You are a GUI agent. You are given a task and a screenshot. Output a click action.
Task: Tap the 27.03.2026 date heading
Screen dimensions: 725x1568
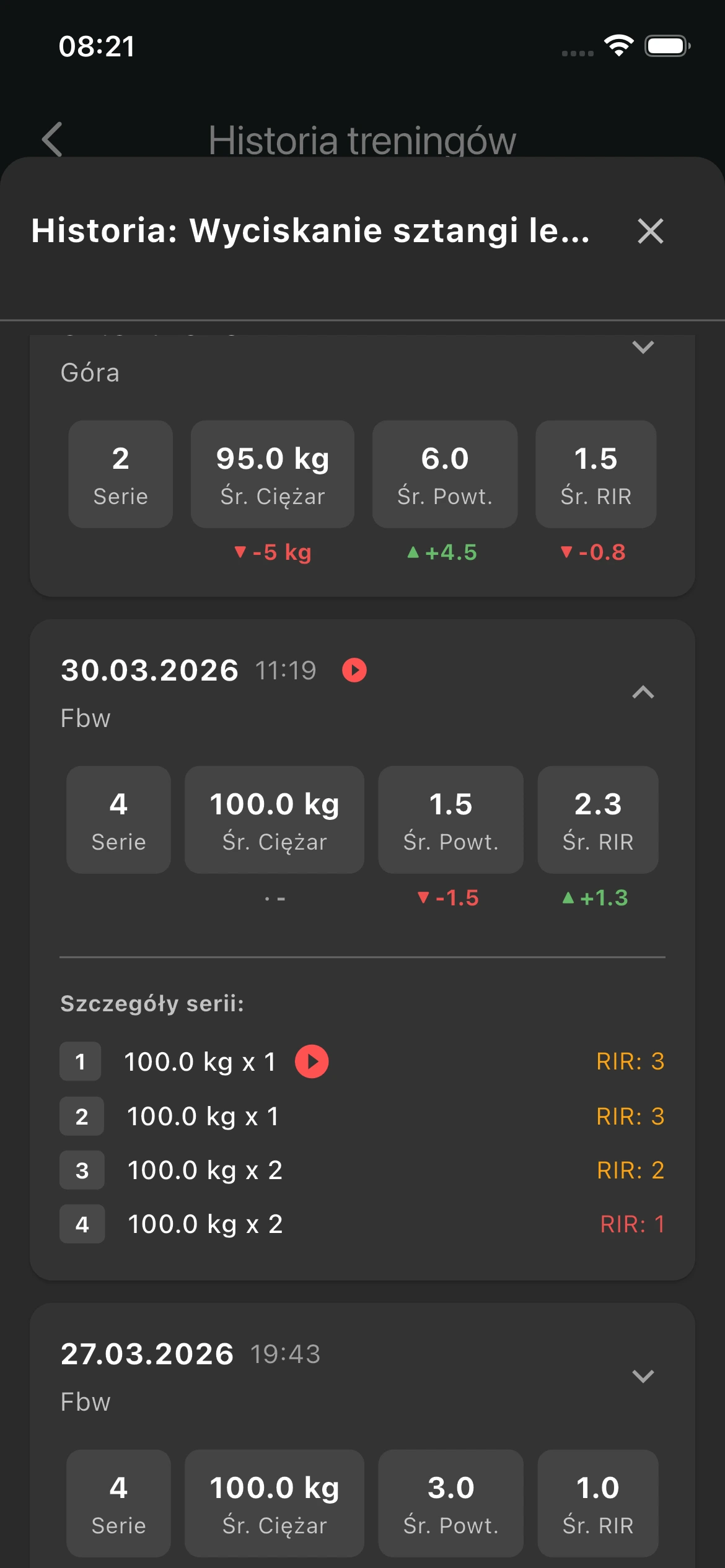(x=147, y=1354)
